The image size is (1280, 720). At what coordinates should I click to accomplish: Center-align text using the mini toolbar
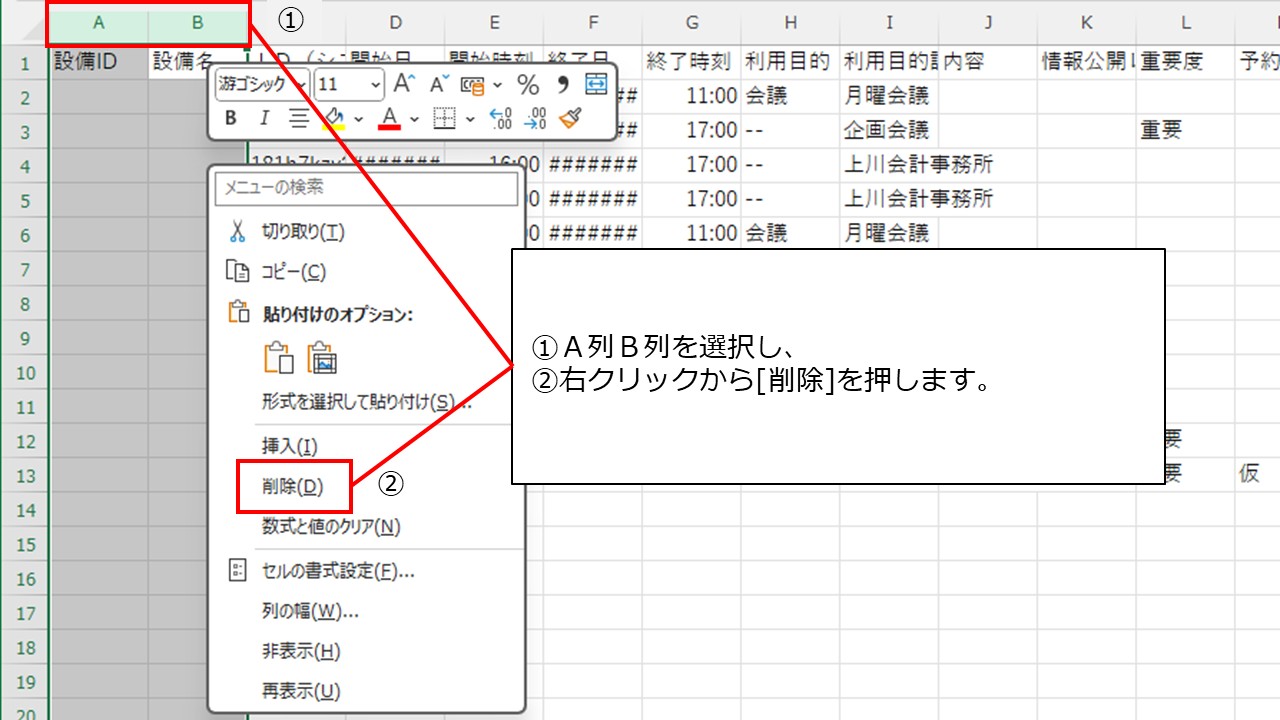(x=298, y=119)
